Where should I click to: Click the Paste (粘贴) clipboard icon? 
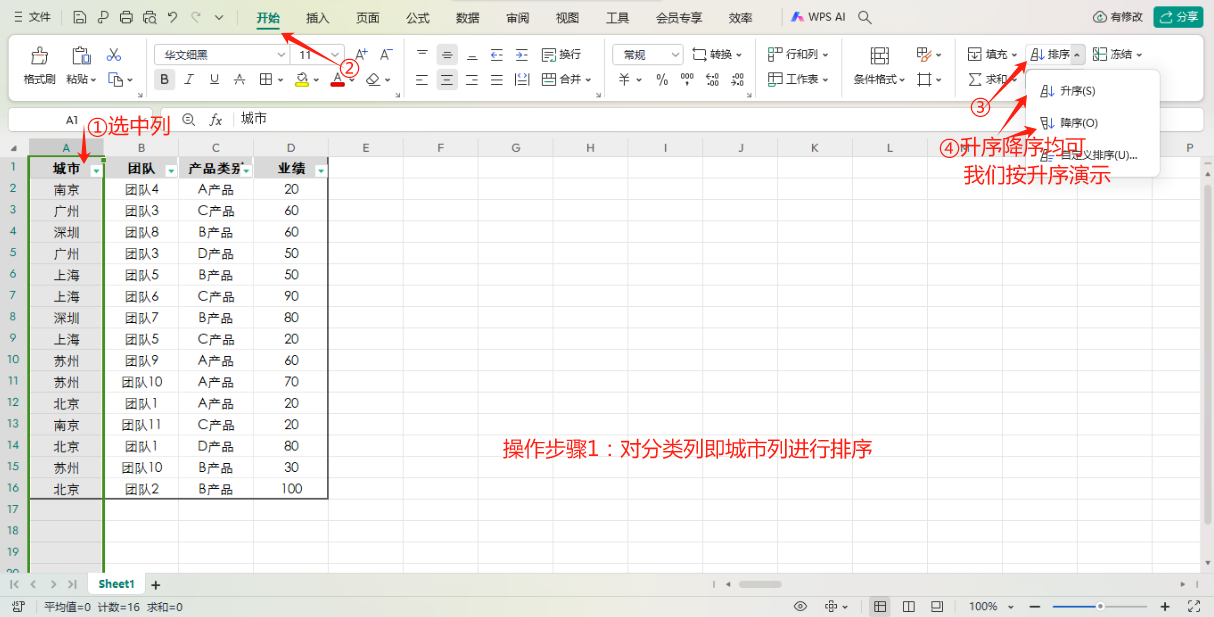tap(81, 55)
